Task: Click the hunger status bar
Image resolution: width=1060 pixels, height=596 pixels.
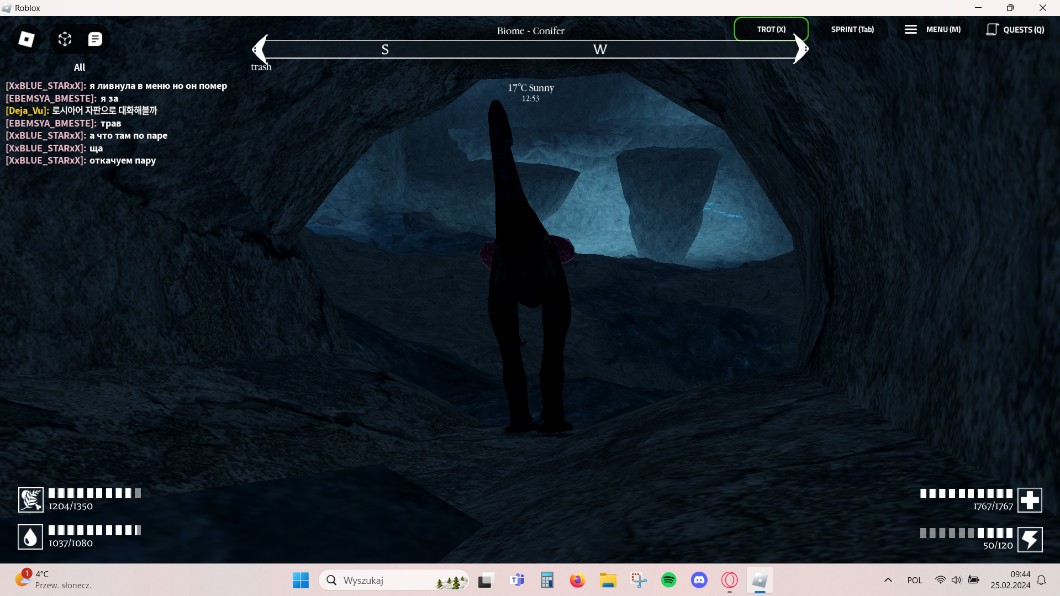Action: 94,493
